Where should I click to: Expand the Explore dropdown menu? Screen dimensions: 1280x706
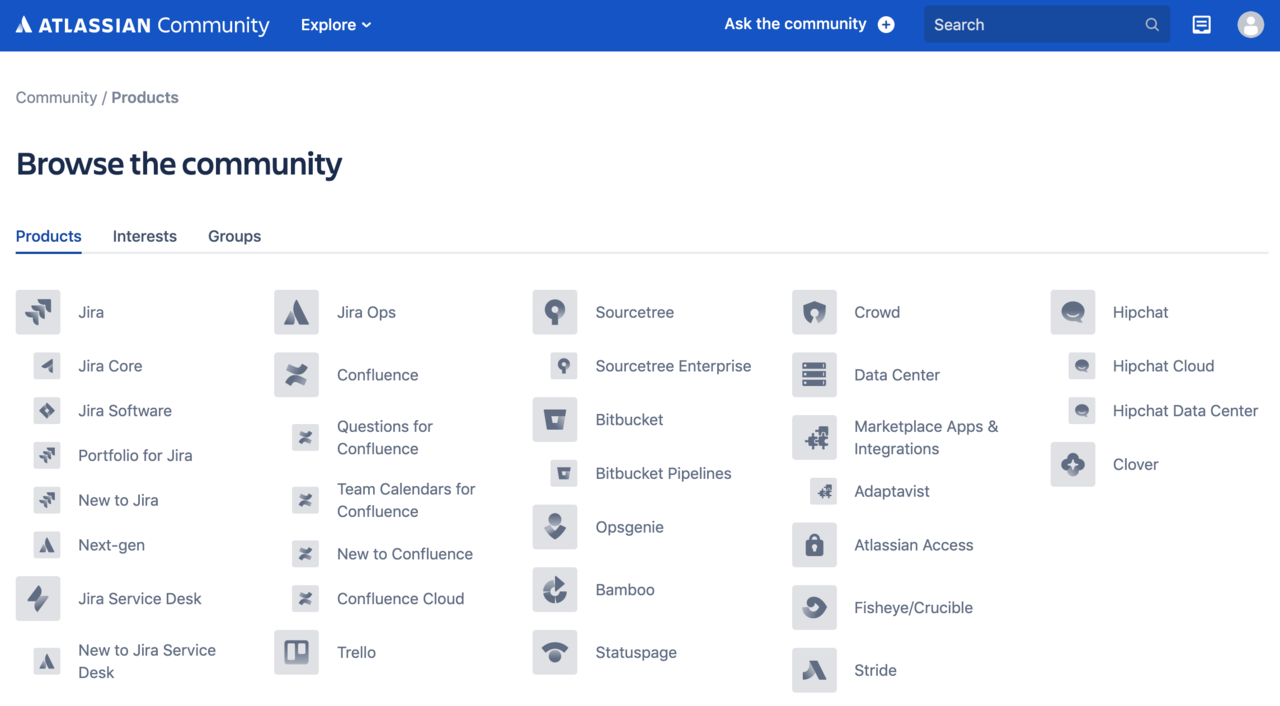(x=336, y=25)
